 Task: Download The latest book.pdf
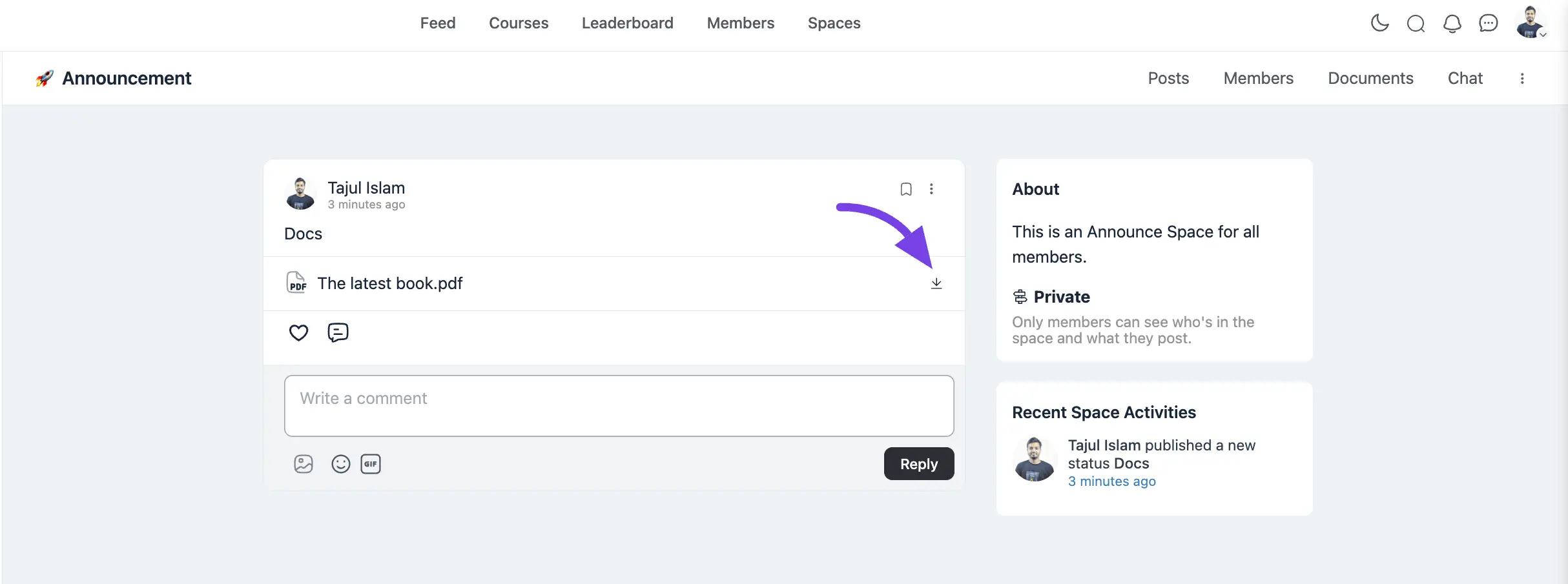pyautogui.click(x=936, y=283)
